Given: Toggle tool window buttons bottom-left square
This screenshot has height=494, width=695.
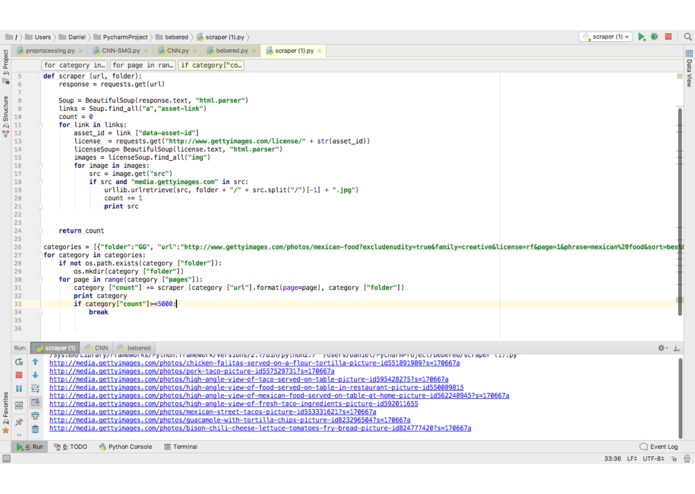Looking at the screenshot, I should tap(6, 459).
